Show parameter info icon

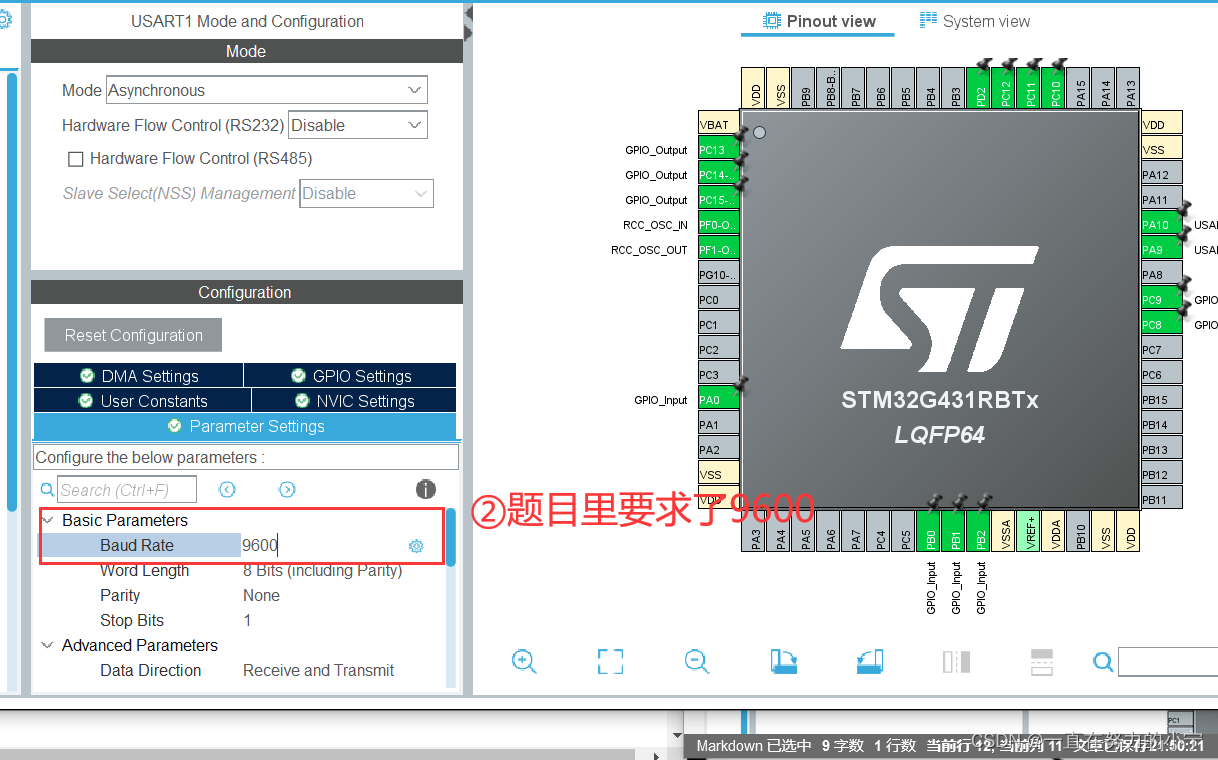pyautogui.click(x=426, y=489)
